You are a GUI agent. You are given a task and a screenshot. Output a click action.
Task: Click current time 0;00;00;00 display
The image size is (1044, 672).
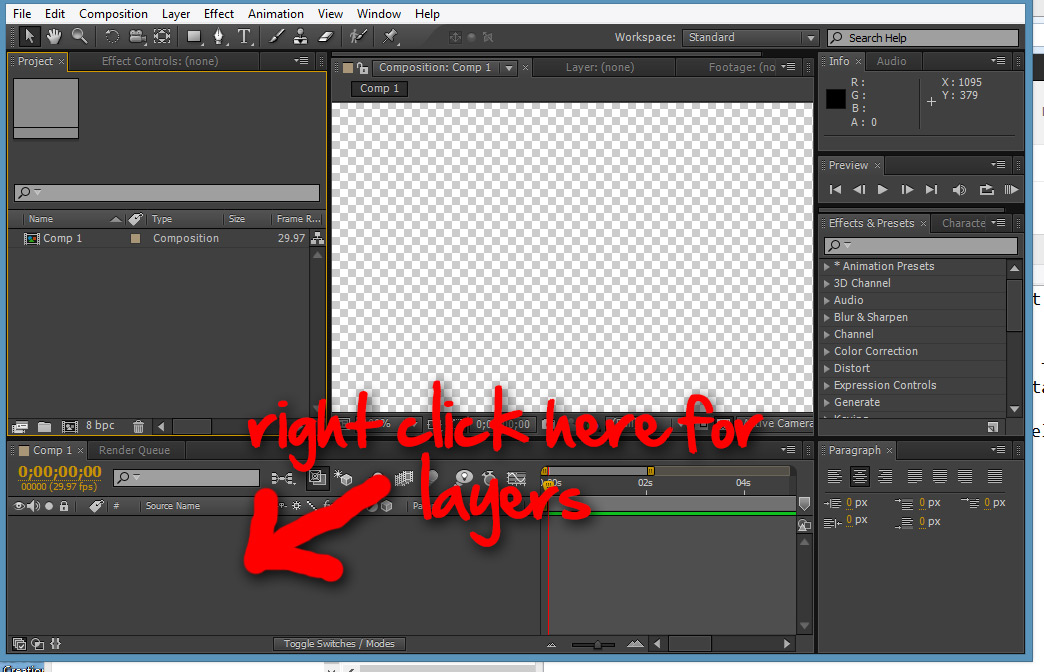[x=60, y=472]
